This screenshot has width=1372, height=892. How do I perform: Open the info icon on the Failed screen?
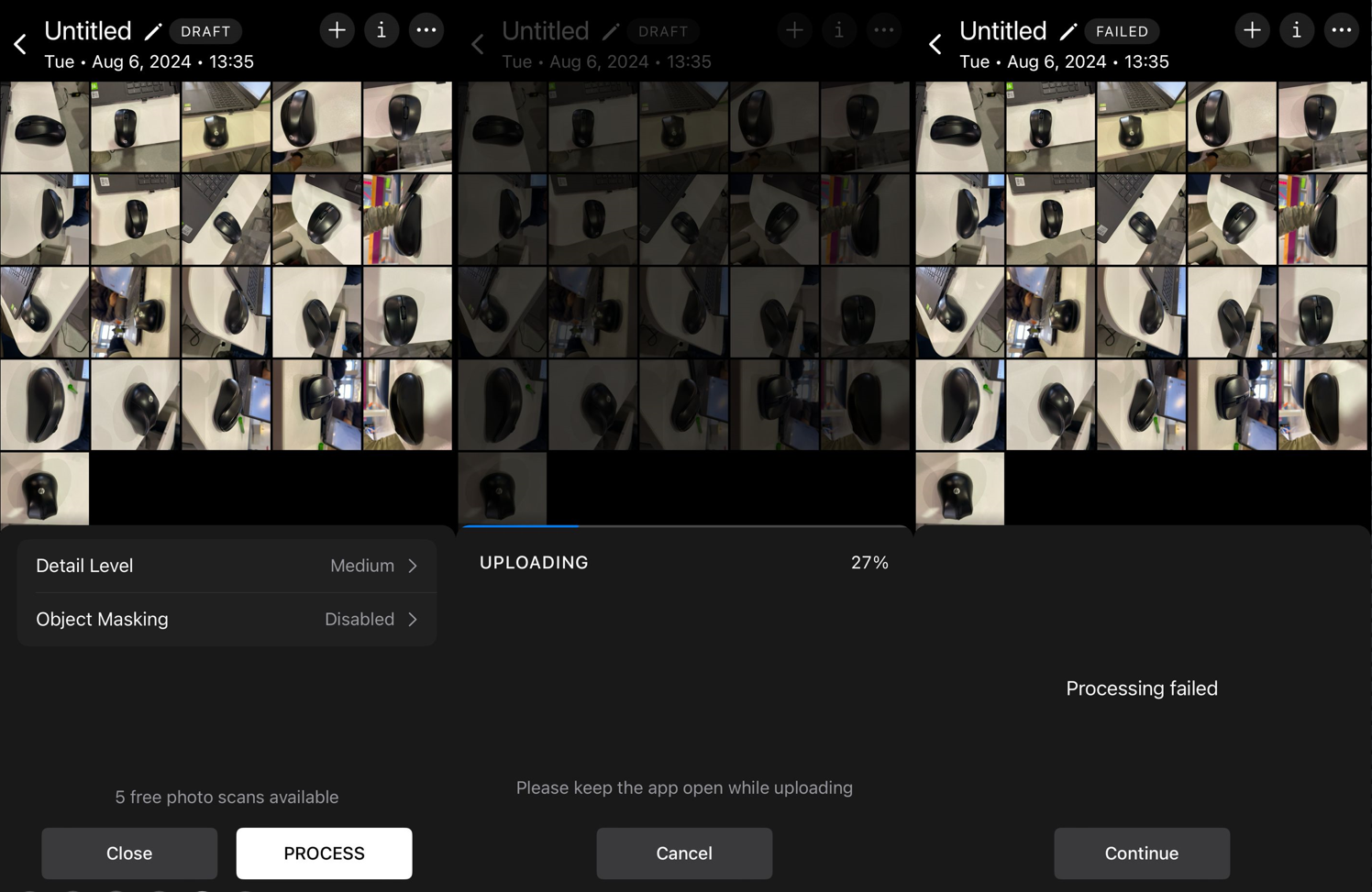(1297, 30)
